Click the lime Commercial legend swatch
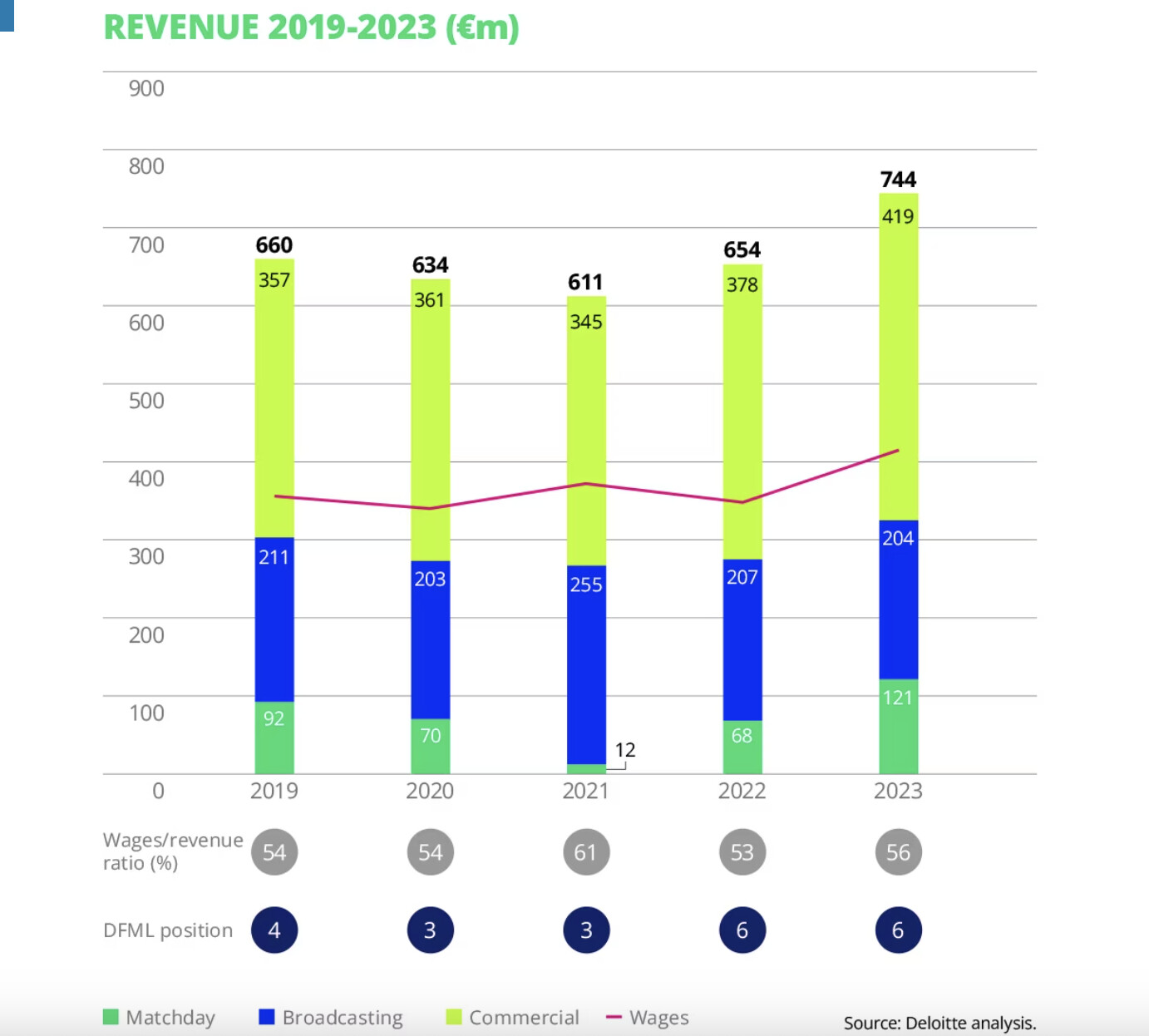 [453, 1017]
